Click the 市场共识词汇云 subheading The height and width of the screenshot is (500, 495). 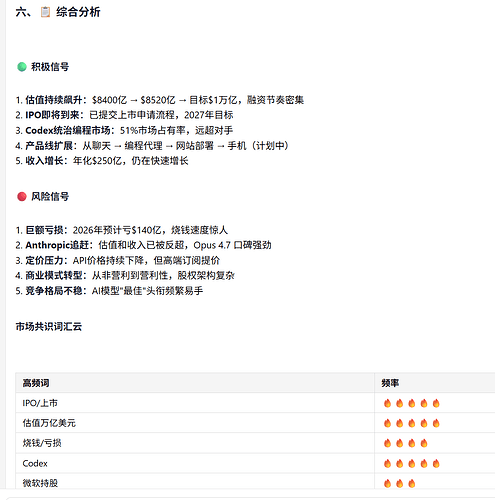pyautogui.click(x=49, y=327)
